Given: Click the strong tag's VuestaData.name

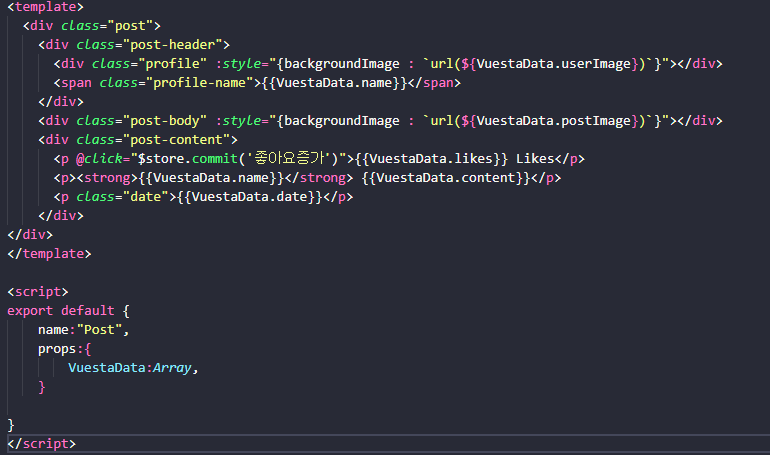Looking at the screenshot, I should point(211,178).
